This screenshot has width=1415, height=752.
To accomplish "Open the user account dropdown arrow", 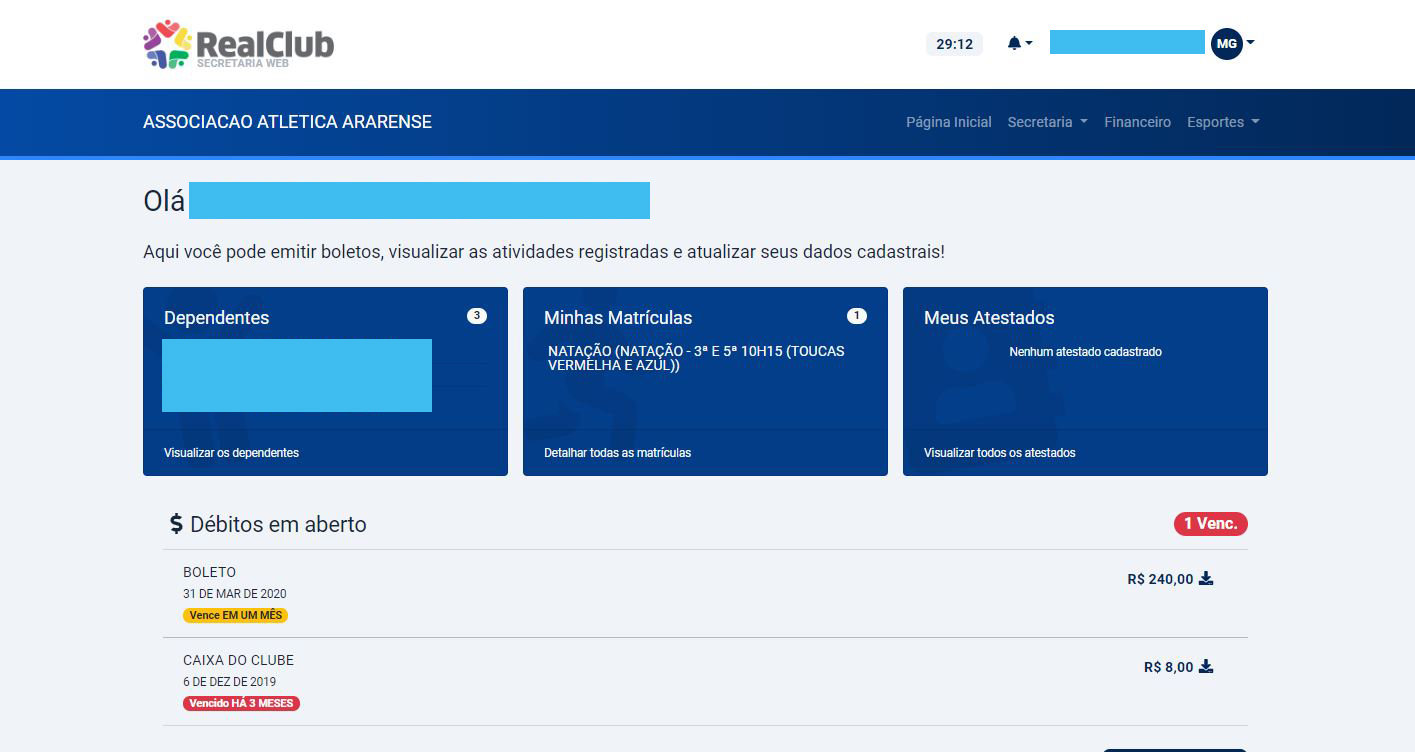I will coord(1251,43).
